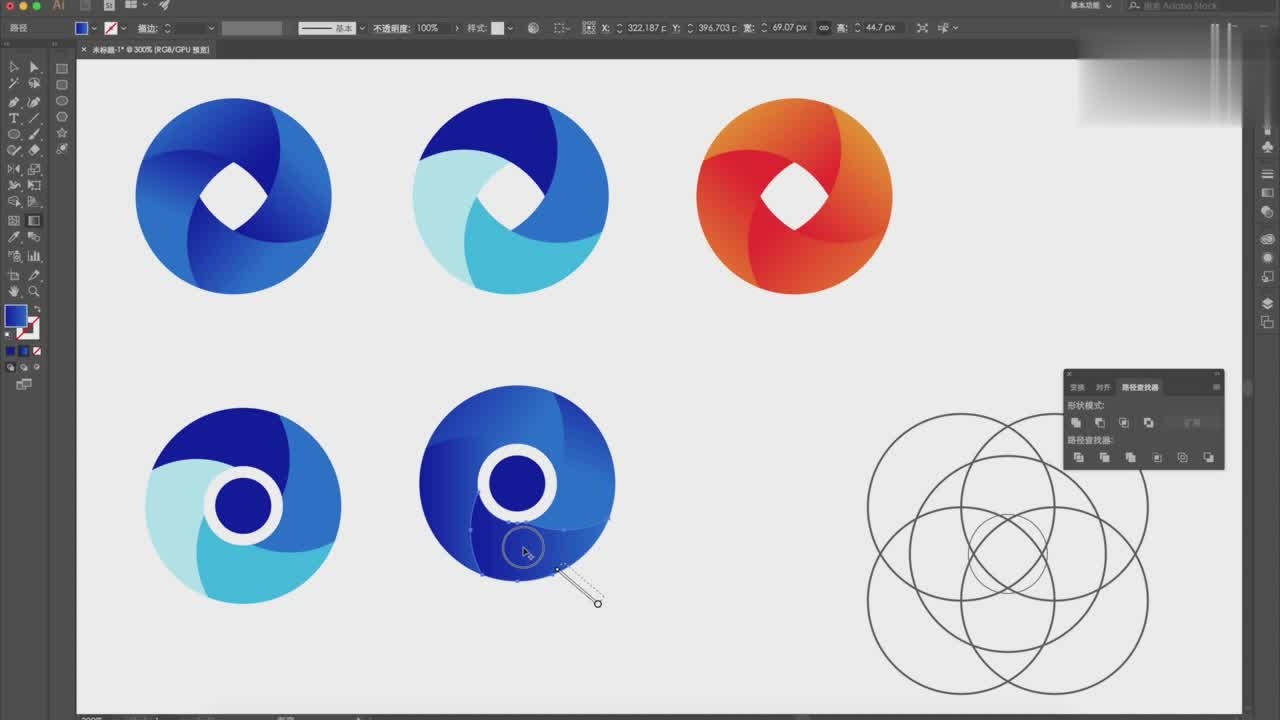Click Minus Front in Pathfinder panel
This screenshot has width=1280, height=720.
pyautogui.click(x=1100, y=423)
